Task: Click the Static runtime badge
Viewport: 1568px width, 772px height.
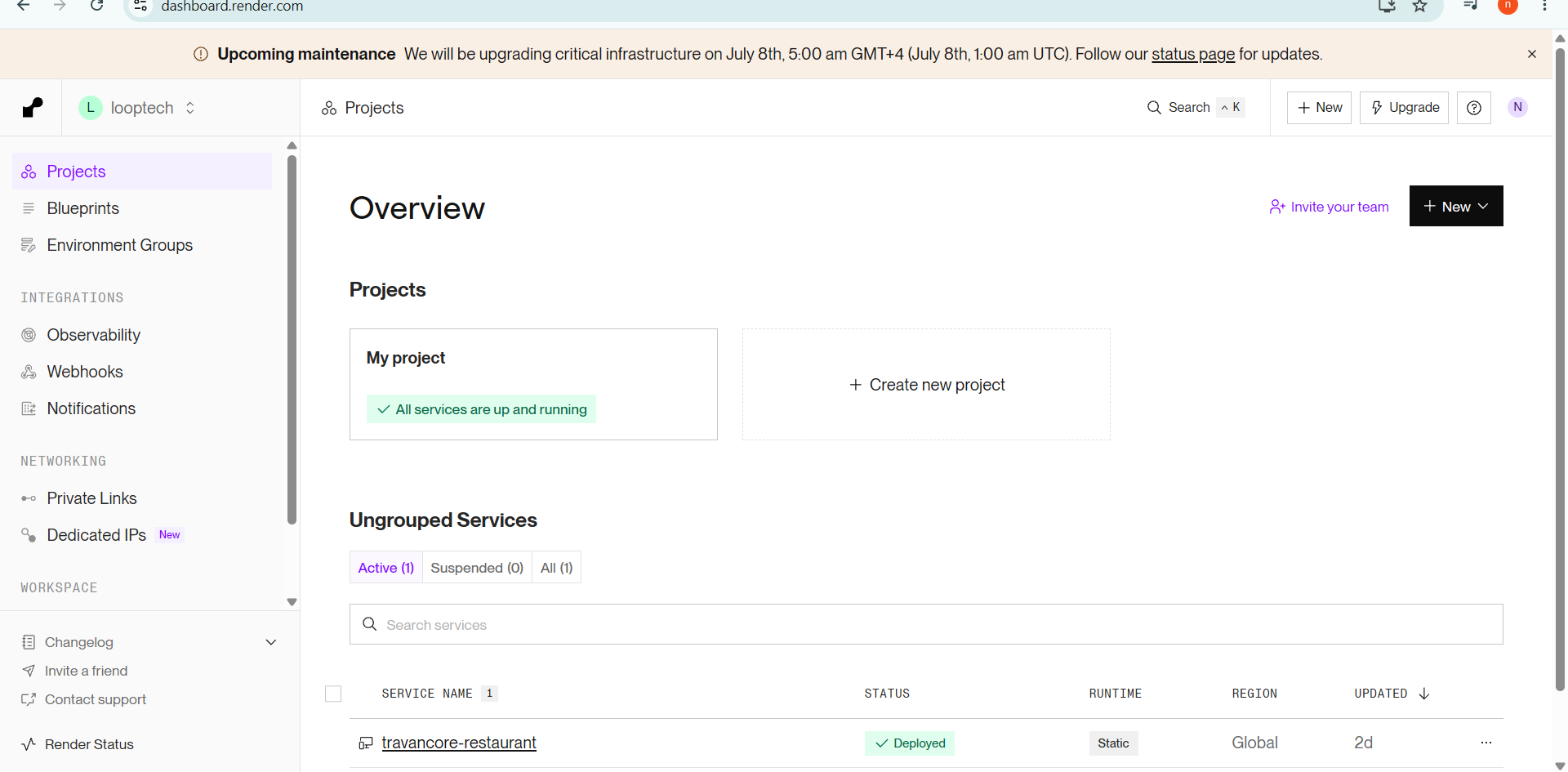Action: 1113,743
